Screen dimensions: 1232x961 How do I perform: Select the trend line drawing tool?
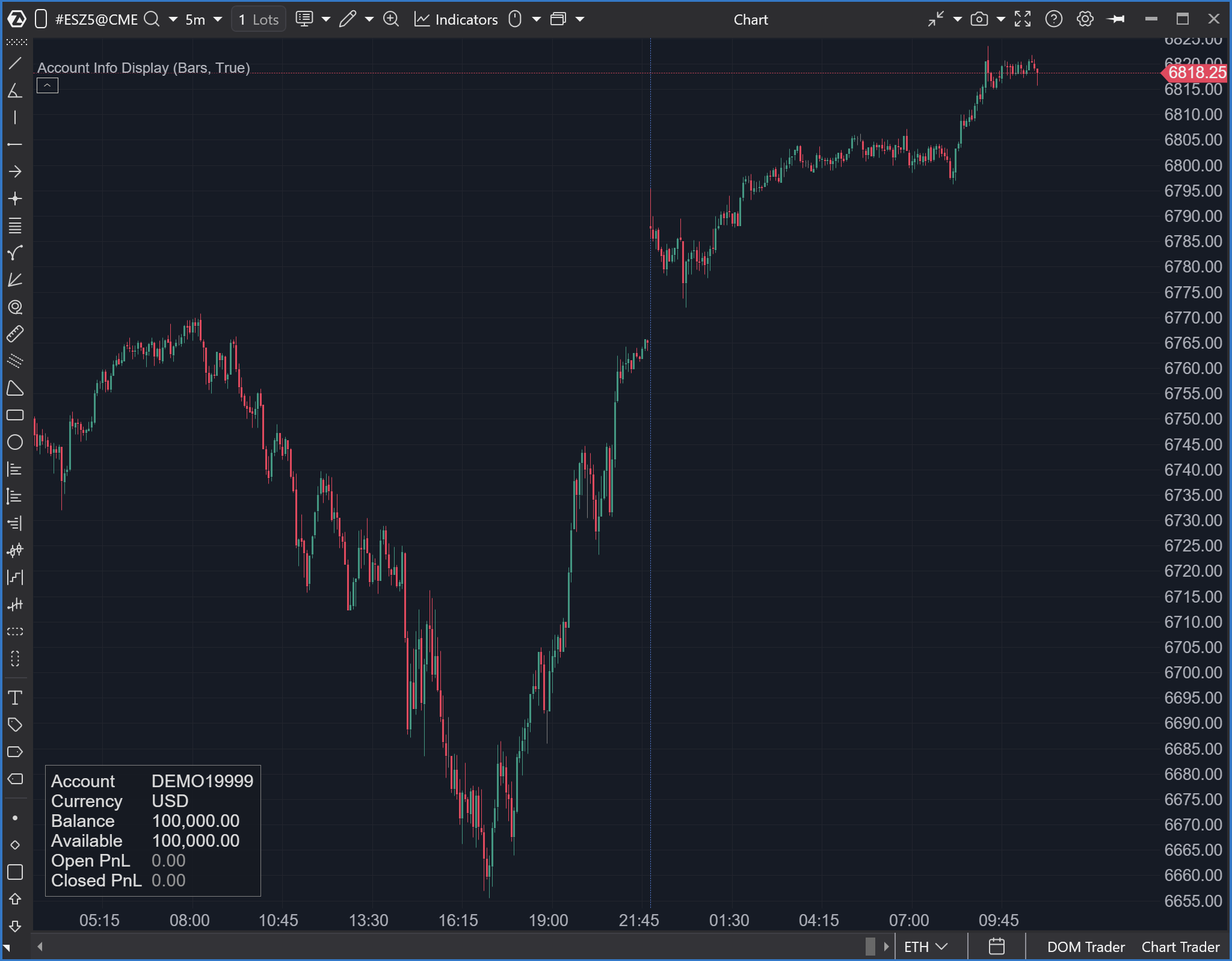[15, 63]
